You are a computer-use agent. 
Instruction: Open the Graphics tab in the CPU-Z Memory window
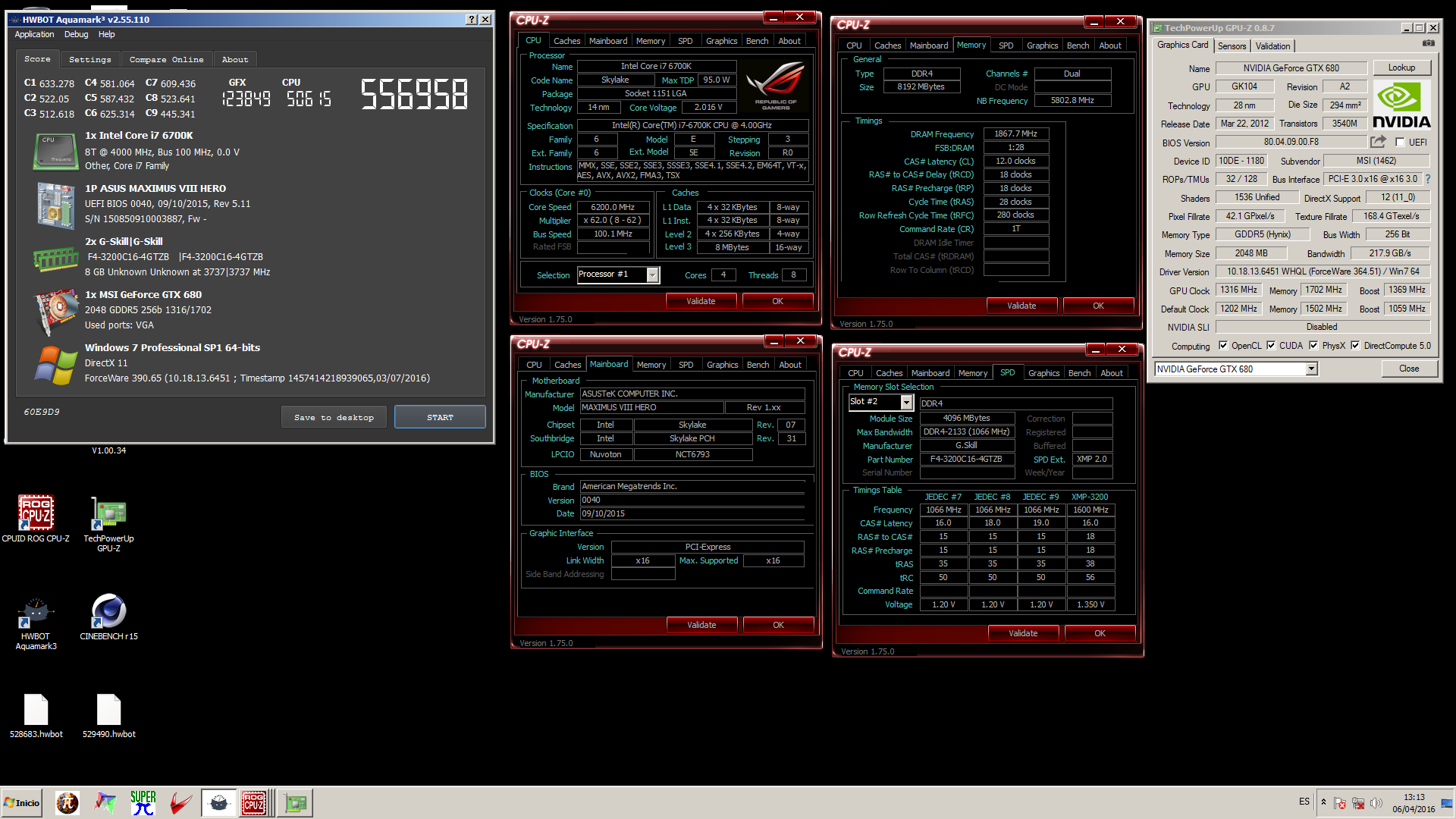pyautogui.click(x=1042, y=45)
